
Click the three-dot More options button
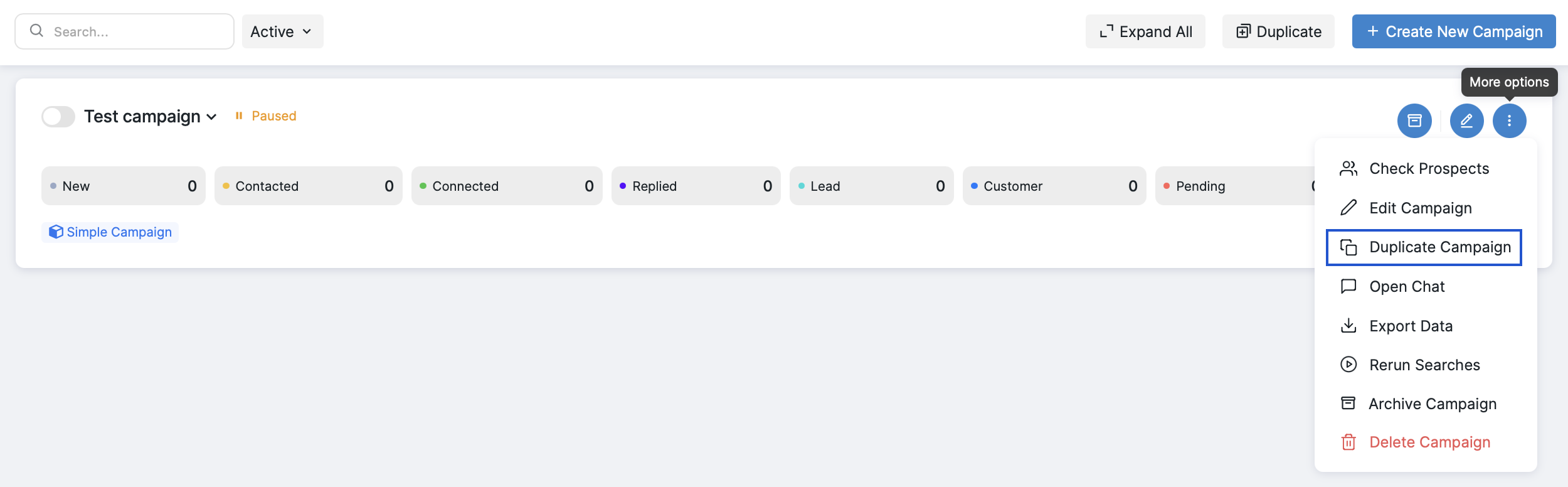(x=1509, y=120)
